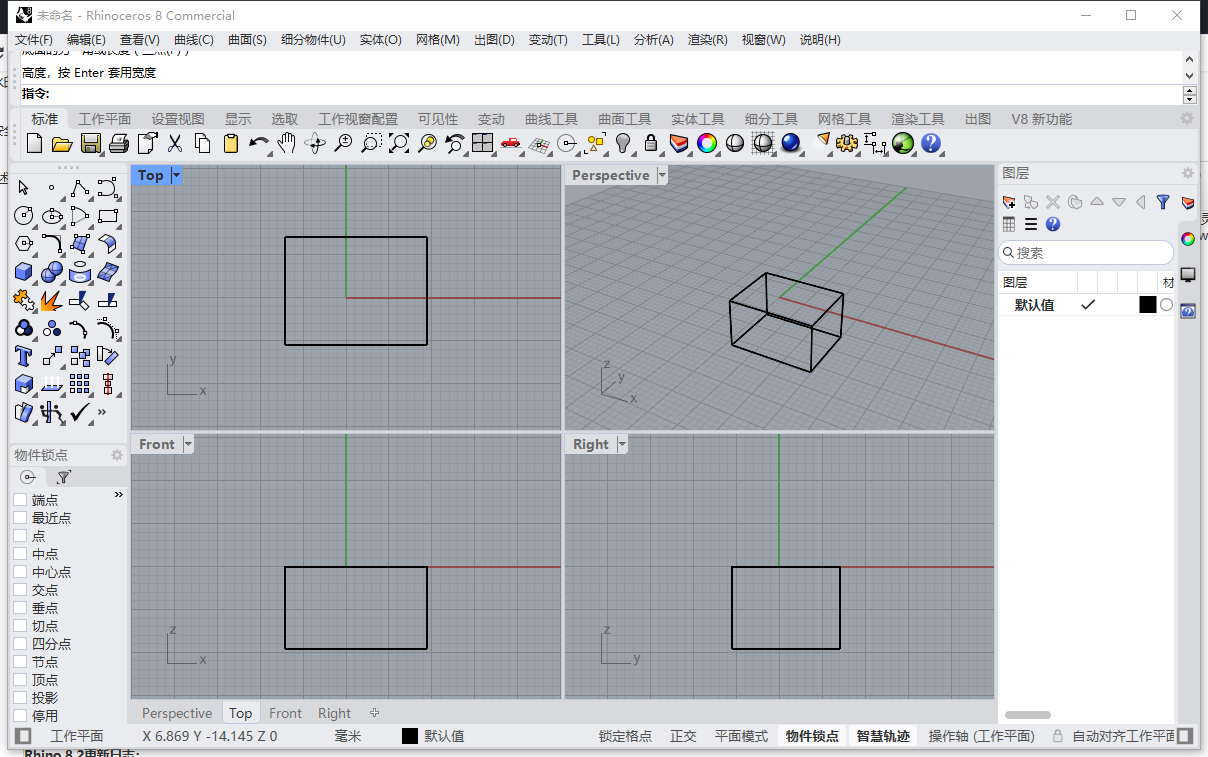
Task: Select the blue Box solid tool
Action: [x=24, y=272]
